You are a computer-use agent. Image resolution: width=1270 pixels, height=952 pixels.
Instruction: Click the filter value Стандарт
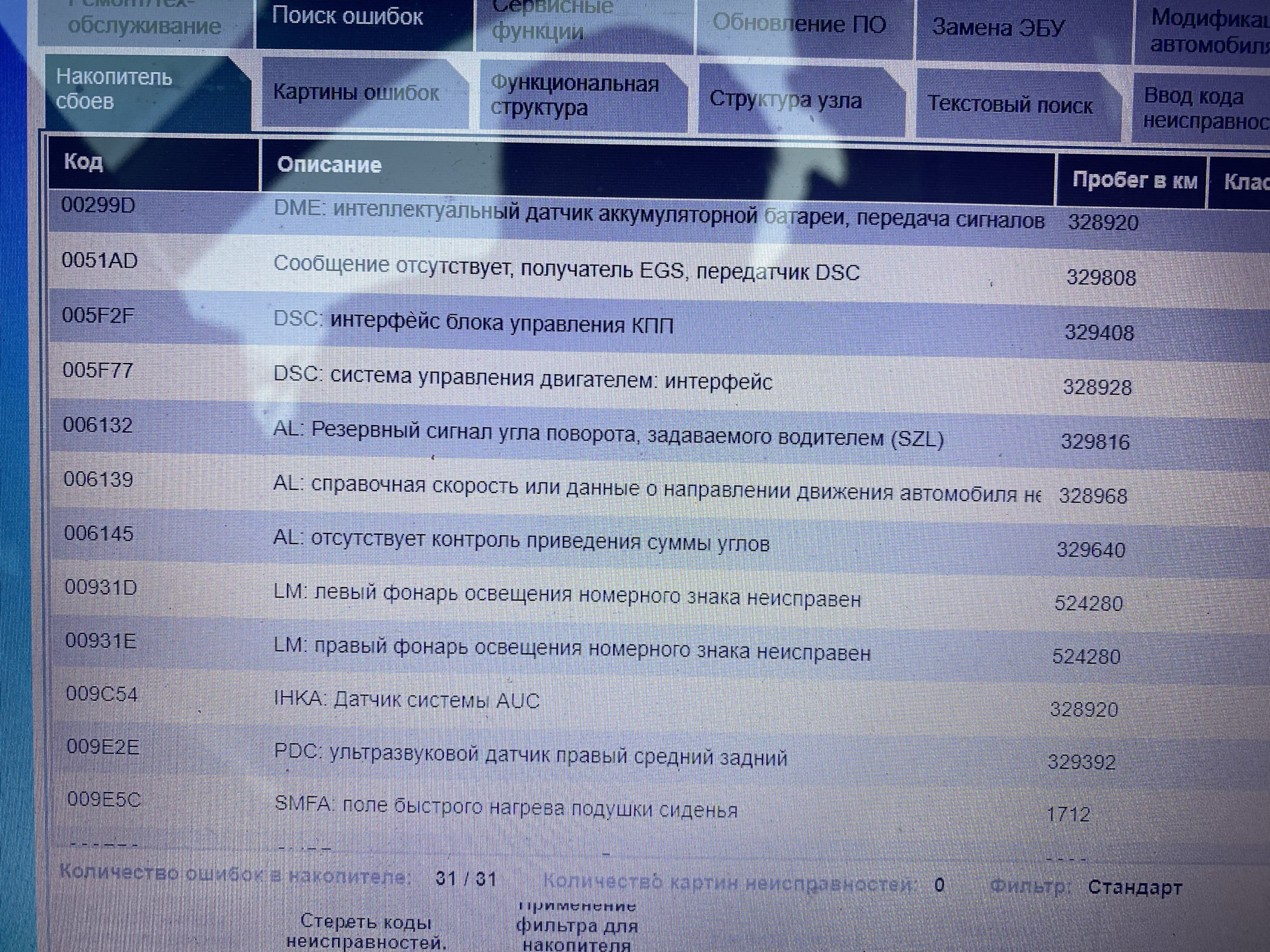pyautogui.click(x=1135, y=887)
